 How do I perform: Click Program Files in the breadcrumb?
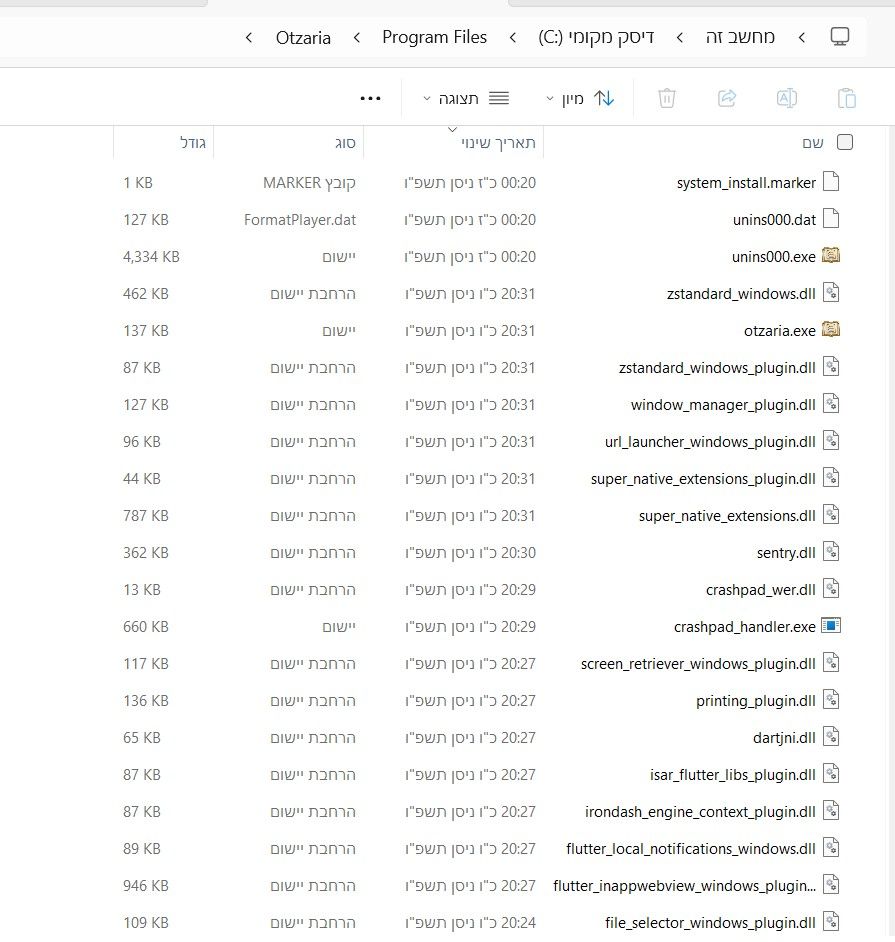point(434,37)
